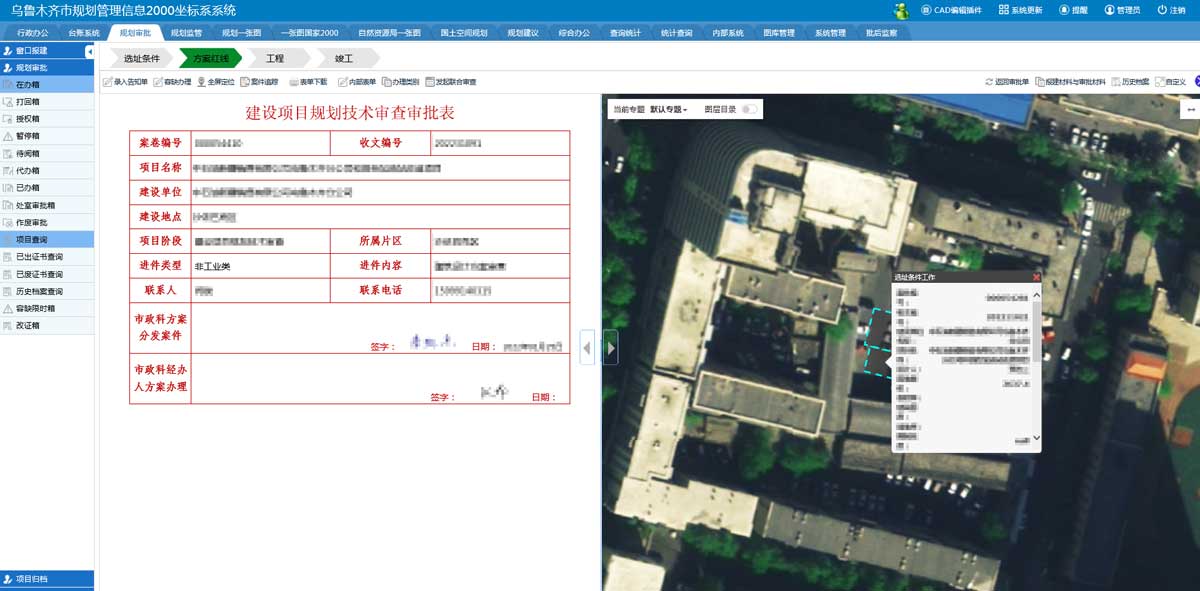This screenshot has height=591, width=1200.
Task: Open 项目查询 in left sidebar
Action: (38, 240)
